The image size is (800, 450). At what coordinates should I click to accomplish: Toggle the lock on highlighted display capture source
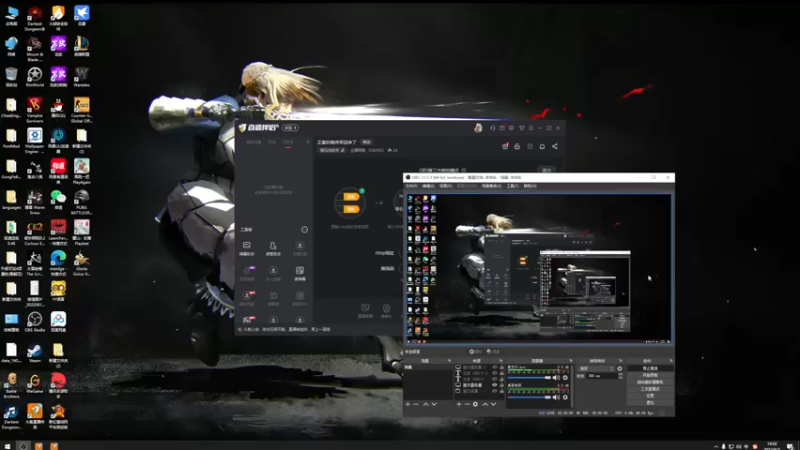(502, 385)
